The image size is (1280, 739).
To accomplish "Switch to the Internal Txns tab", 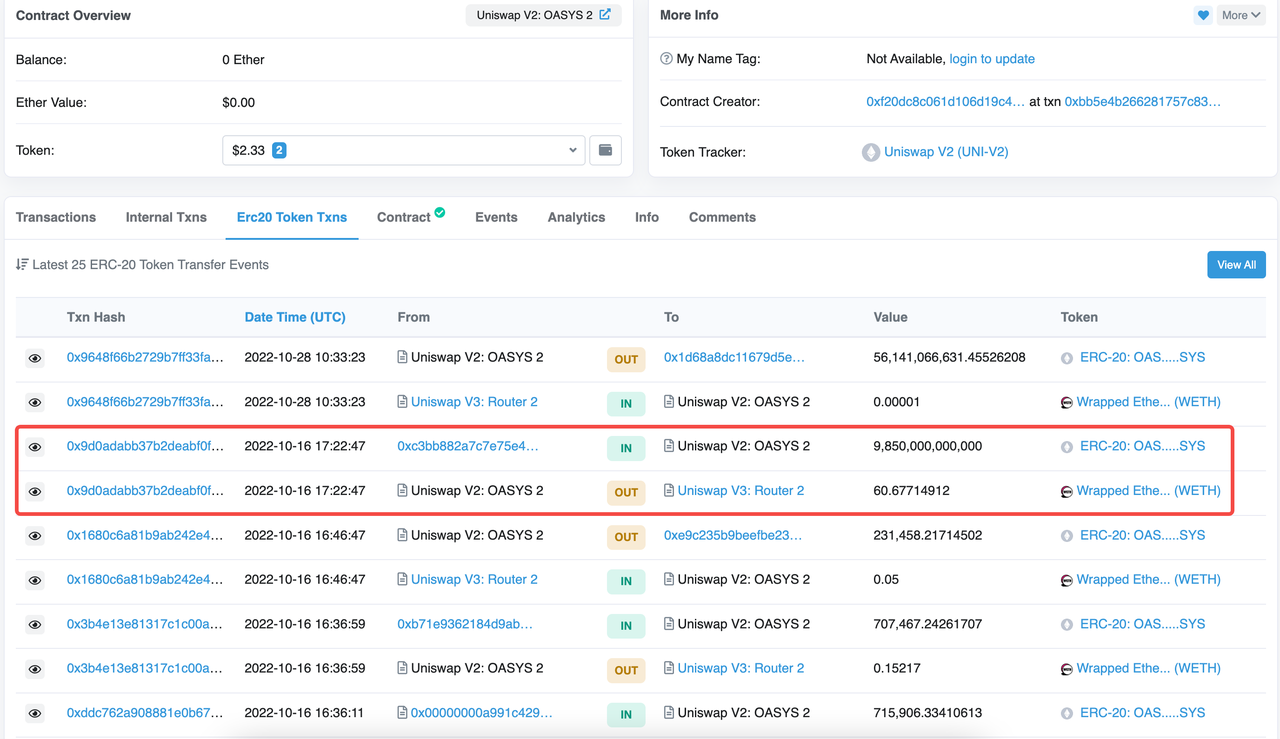I will [166, 217].
